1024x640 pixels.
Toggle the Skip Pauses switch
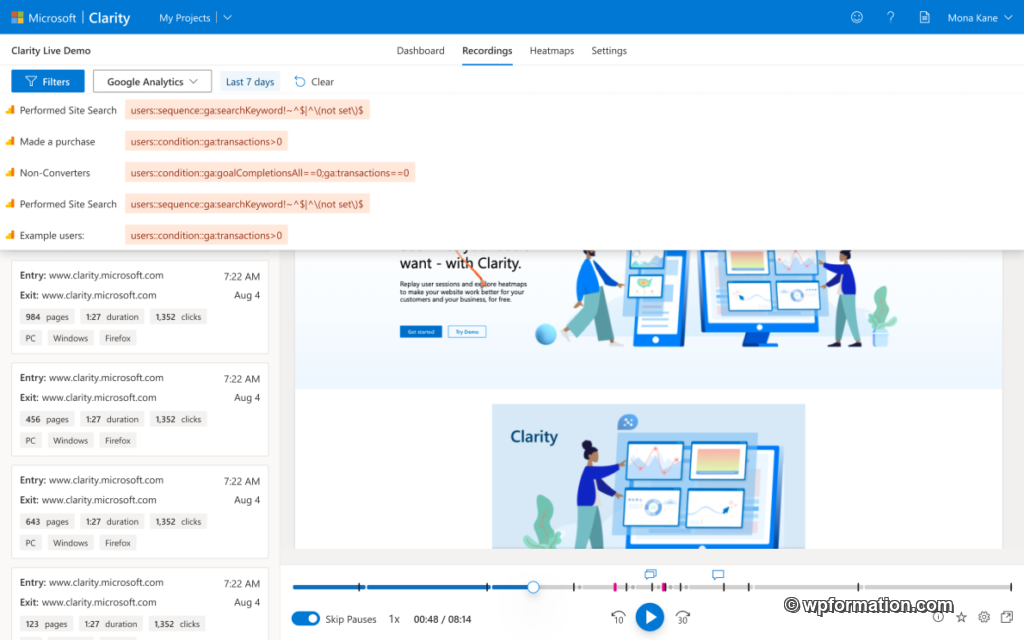(x=305, y=618)
